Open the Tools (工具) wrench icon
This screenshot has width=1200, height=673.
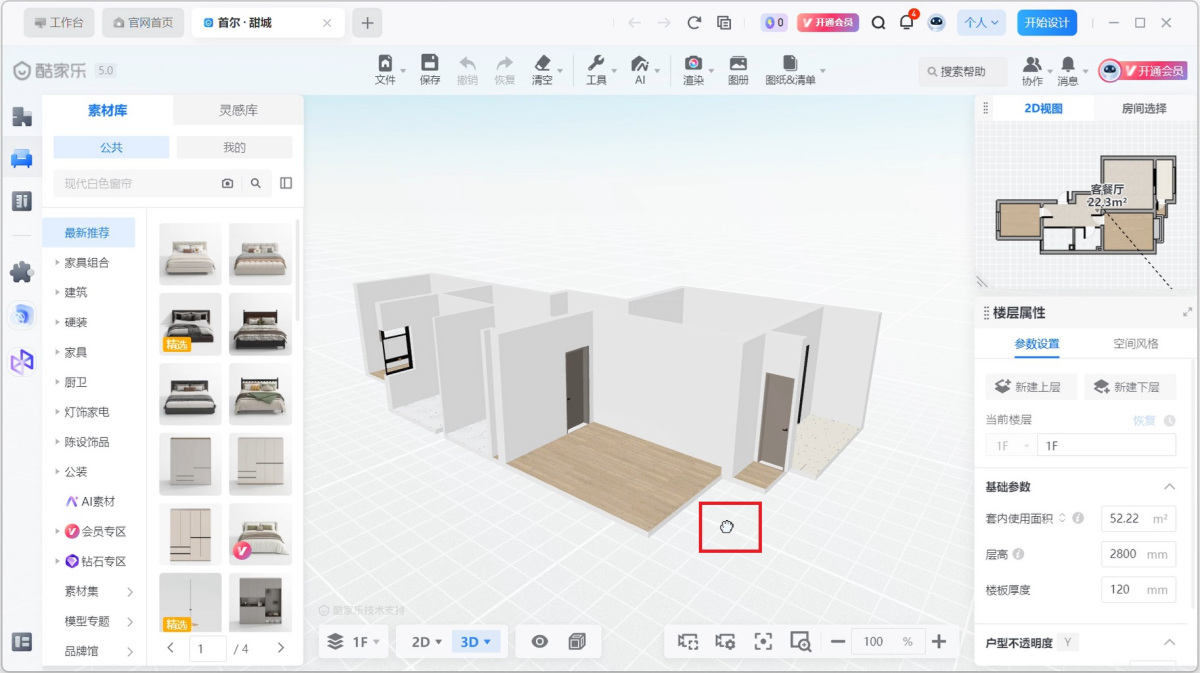click(x=596, y=69)
